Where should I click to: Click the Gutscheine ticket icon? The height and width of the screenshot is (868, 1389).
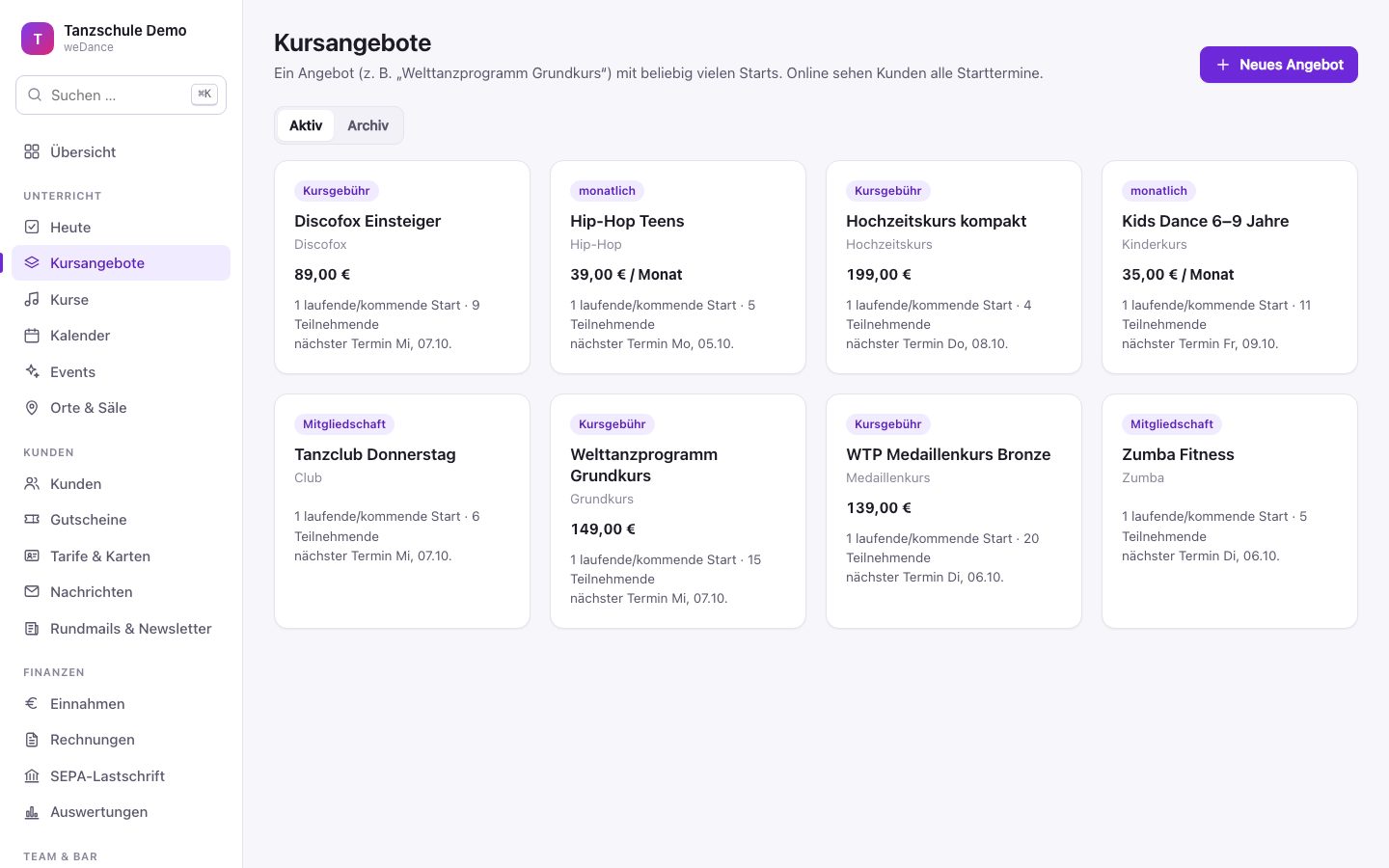coord(32,520)
